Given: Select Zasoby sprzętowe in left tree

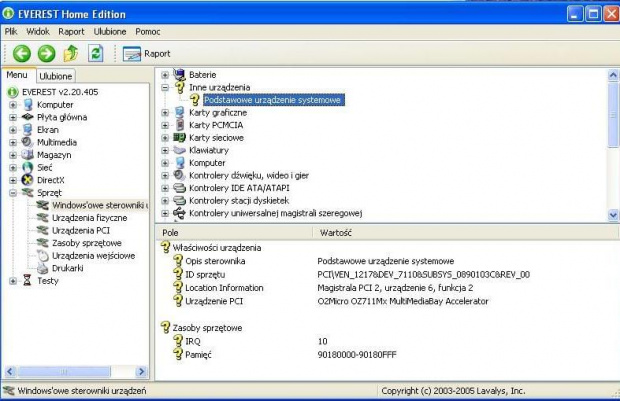Looking at the screenshot, I should click(87, 243).
